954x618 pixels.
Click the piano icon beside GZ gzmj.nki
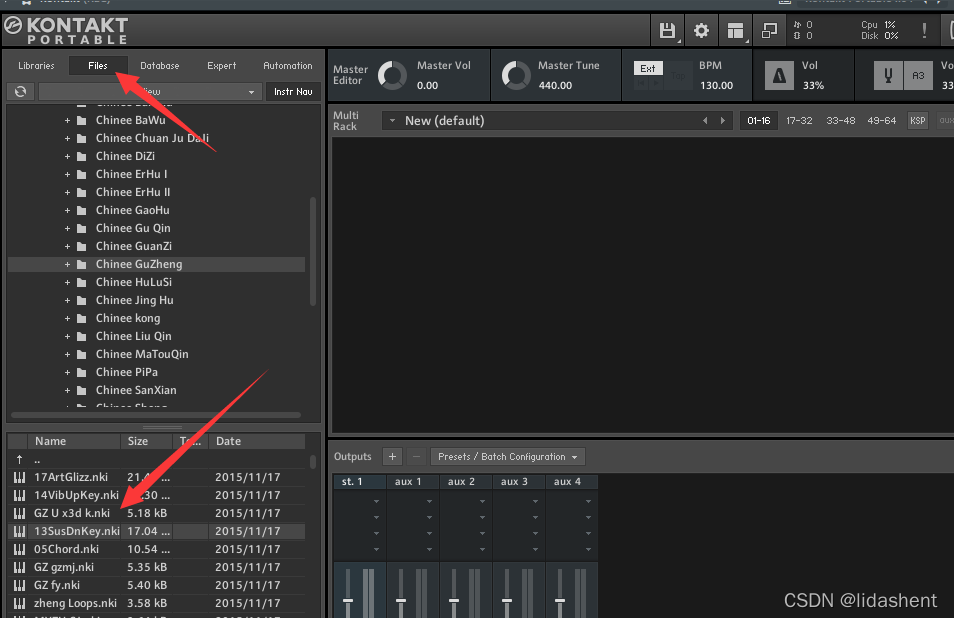(x=19, y=568)
